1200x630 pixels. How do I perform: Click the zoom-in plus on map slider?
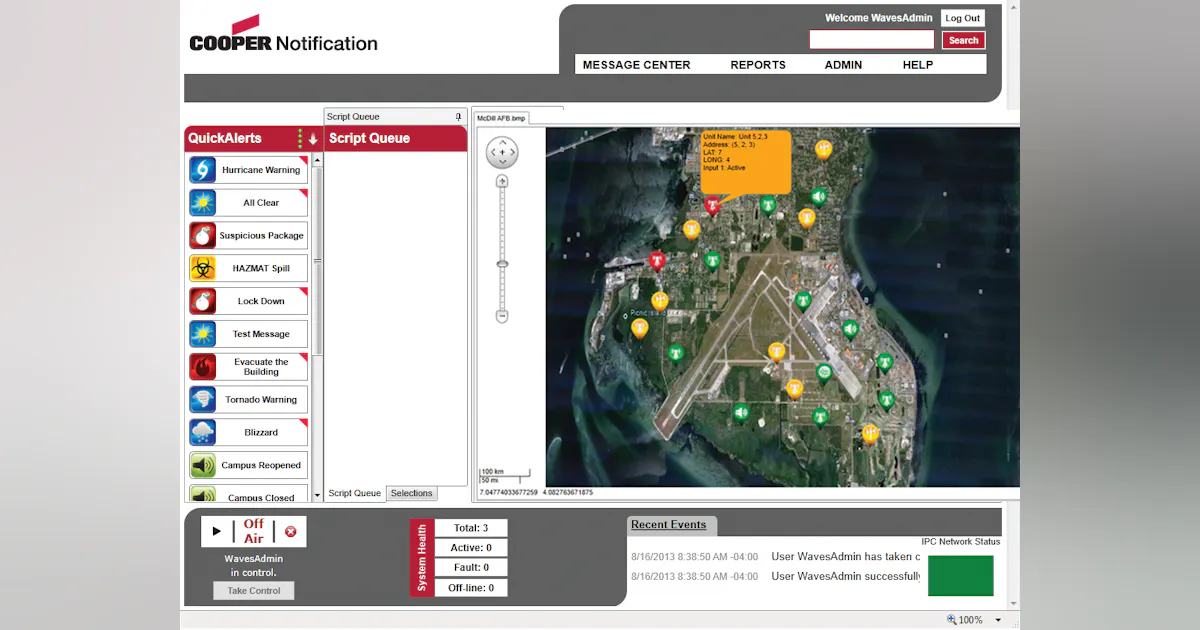tap(502, 181)
